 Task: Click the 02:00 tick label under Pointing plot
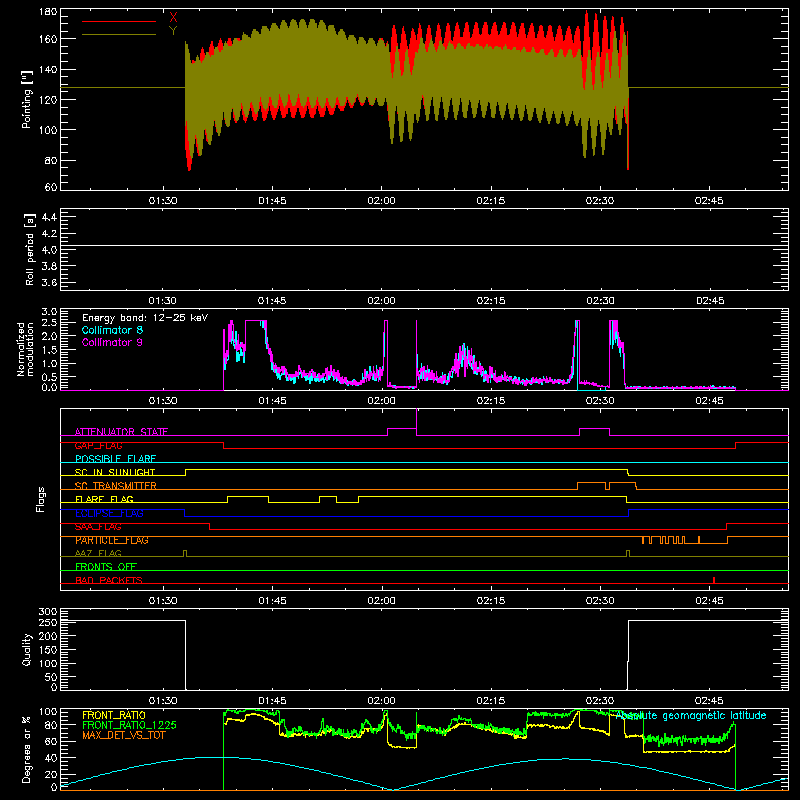(x=381, y=201)
